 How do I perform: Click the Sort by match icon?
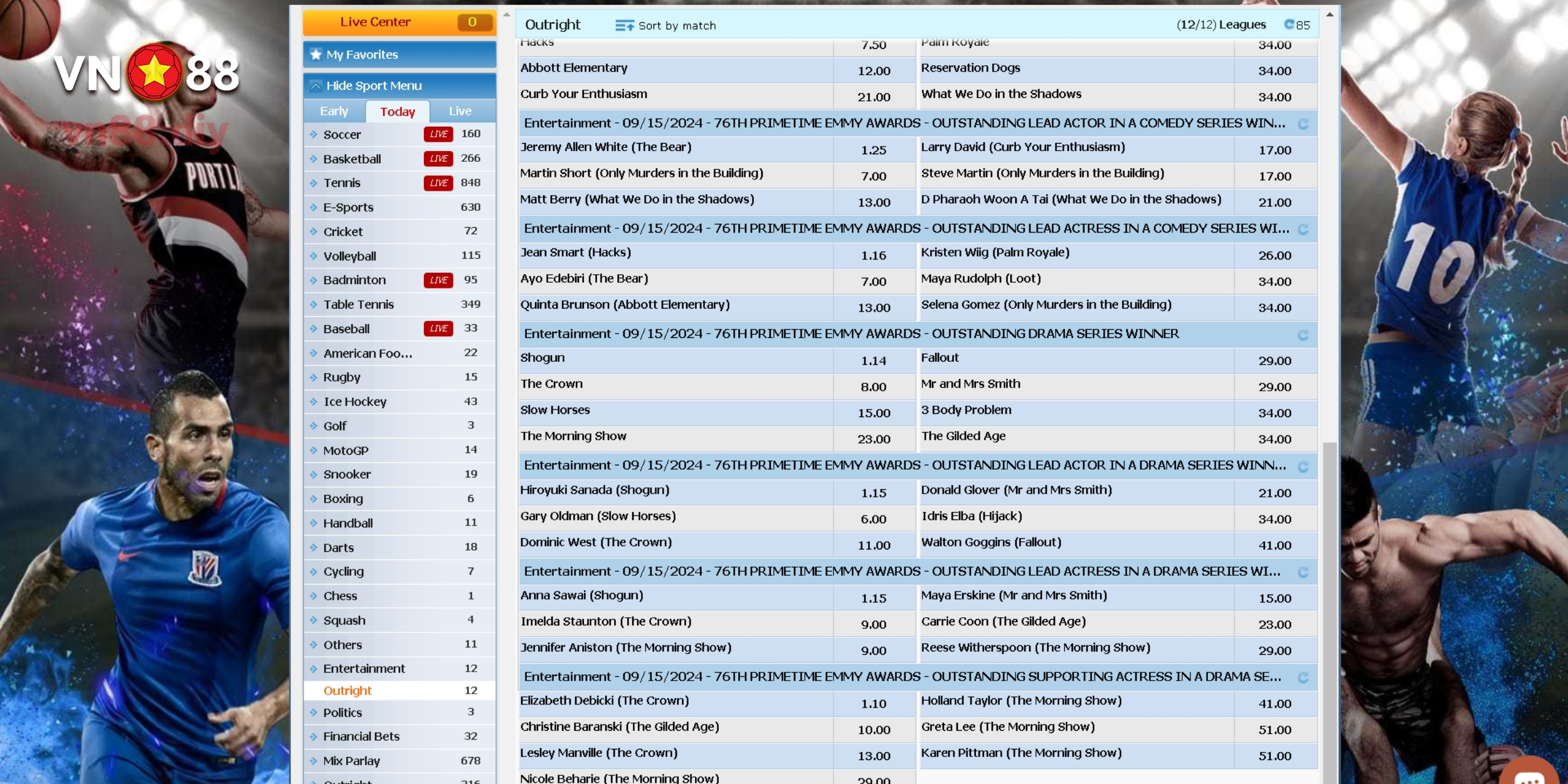click(624, 26)
